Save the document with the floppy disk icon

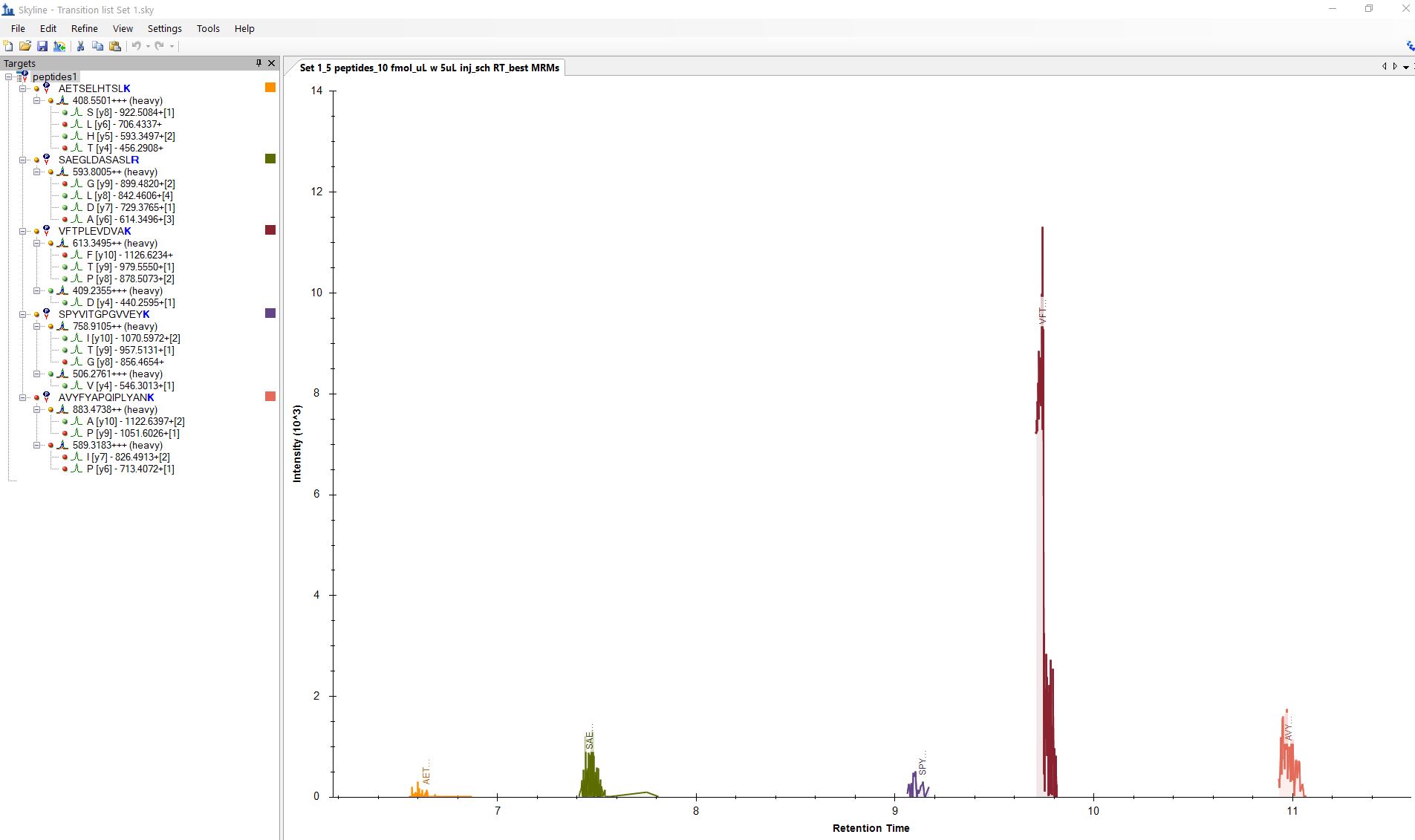(42, 46)
